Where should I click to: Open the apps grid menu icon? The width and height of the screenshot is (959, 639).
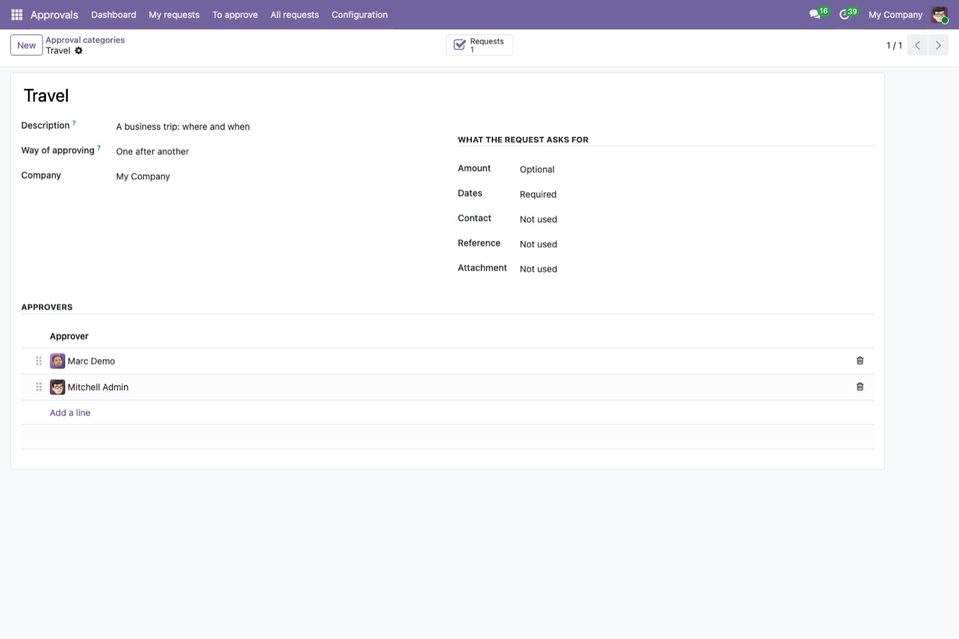[17, 15]
